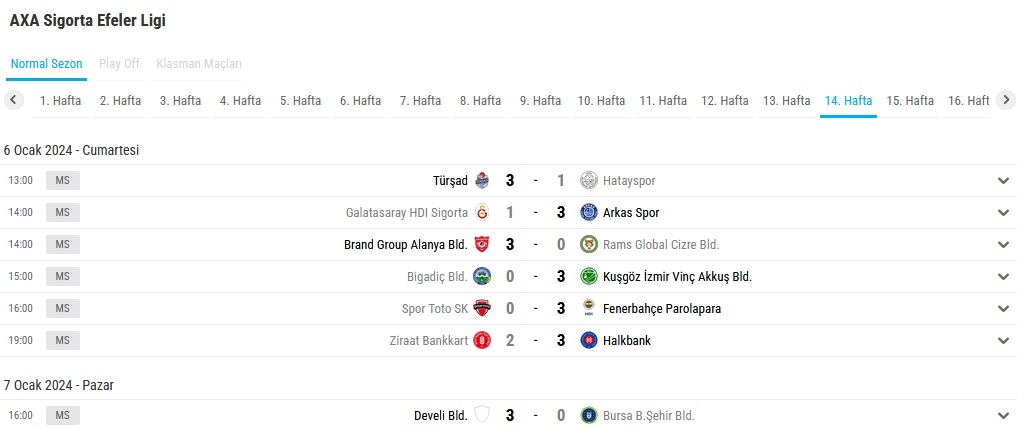Click the Galatasaray HDI Sigorta logo

point(483,213)
